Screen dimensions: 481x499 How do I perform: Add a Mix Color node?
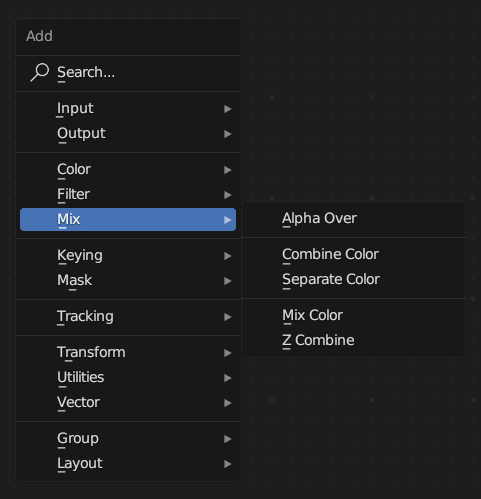click(353, 316)
